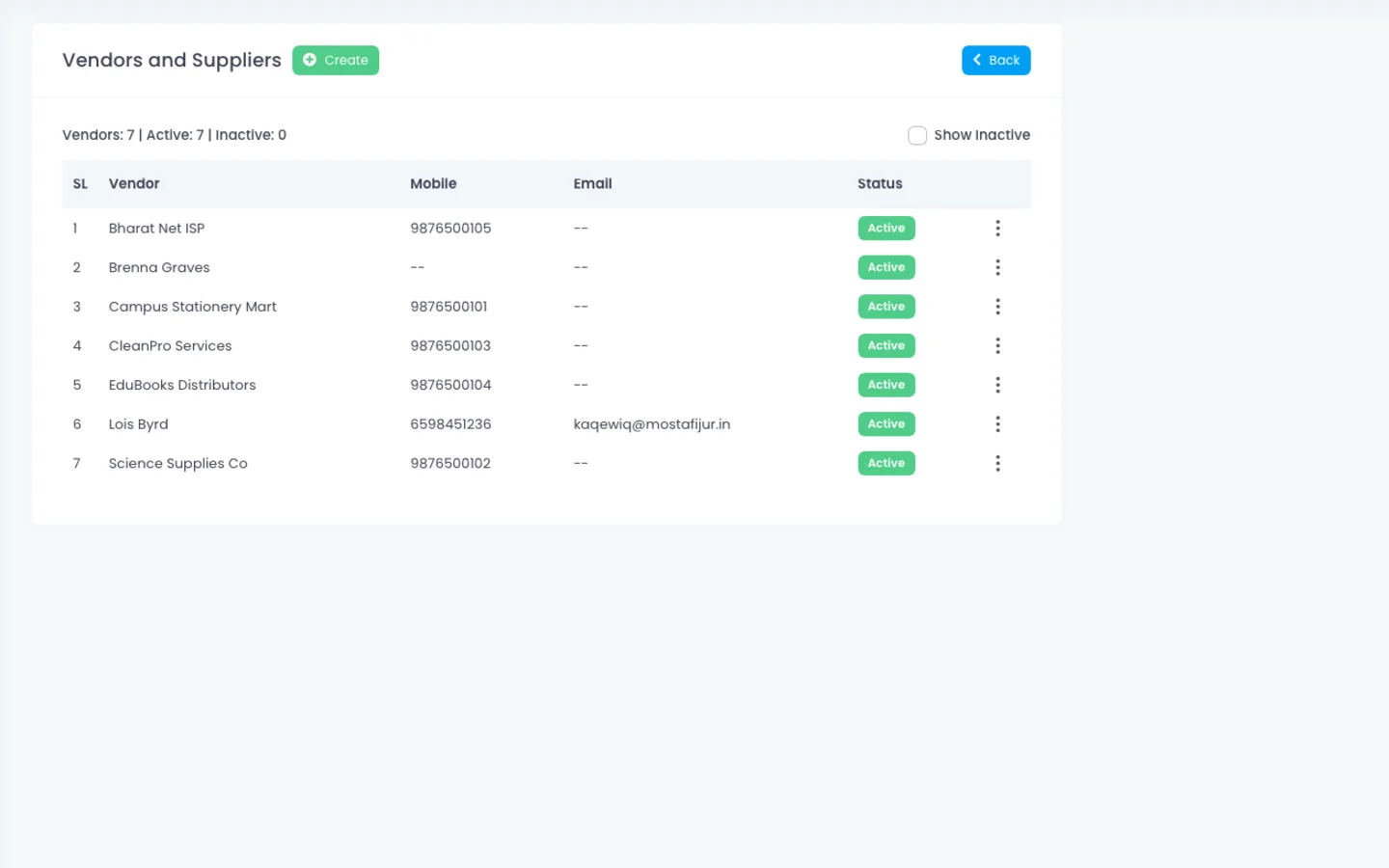
Task: Click Active badge for EduBooks Distributors
Action: point(885,385)
